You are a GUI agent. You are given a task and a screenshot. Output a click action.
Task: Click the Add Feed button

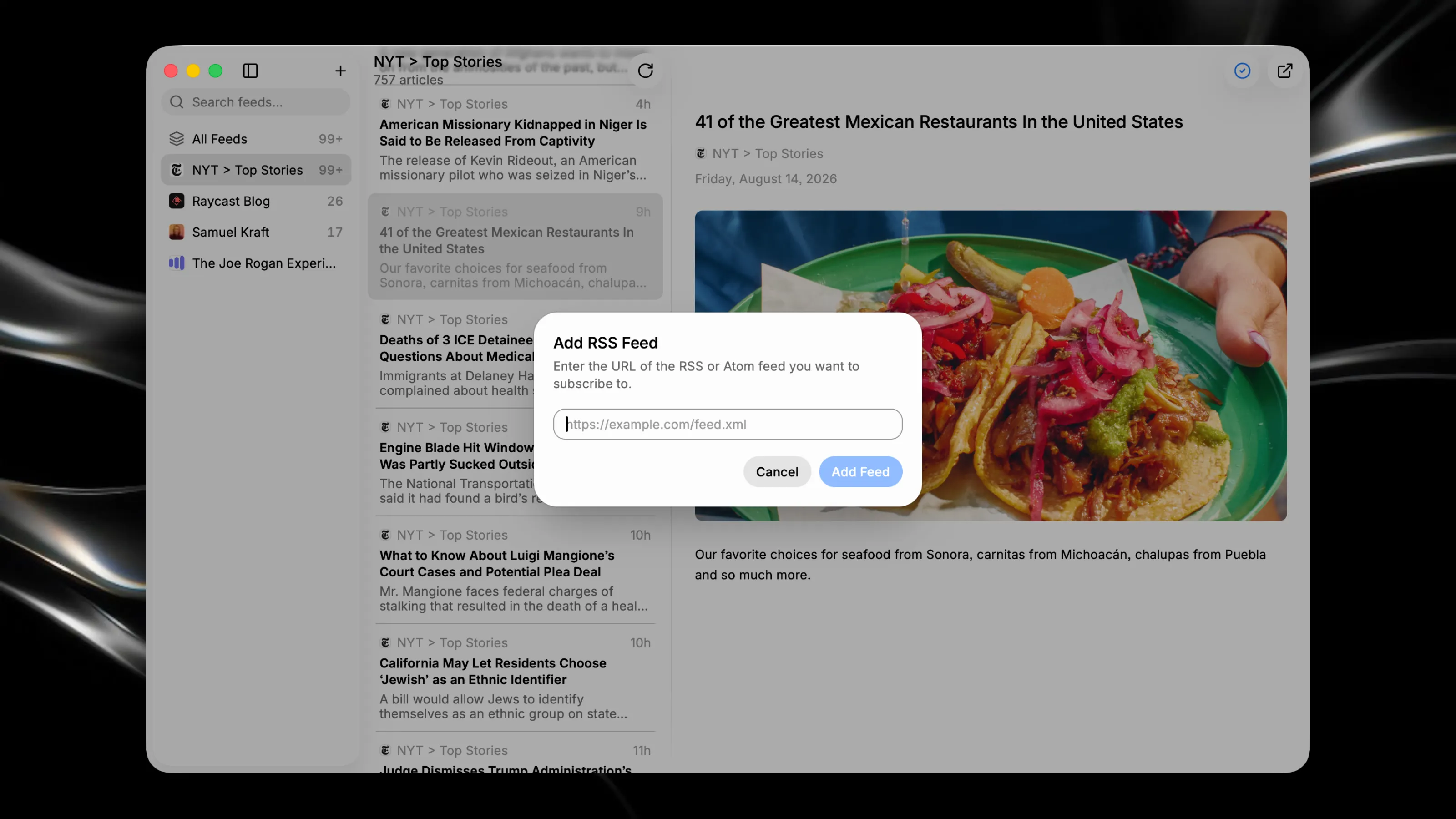[x=860, y=471]
